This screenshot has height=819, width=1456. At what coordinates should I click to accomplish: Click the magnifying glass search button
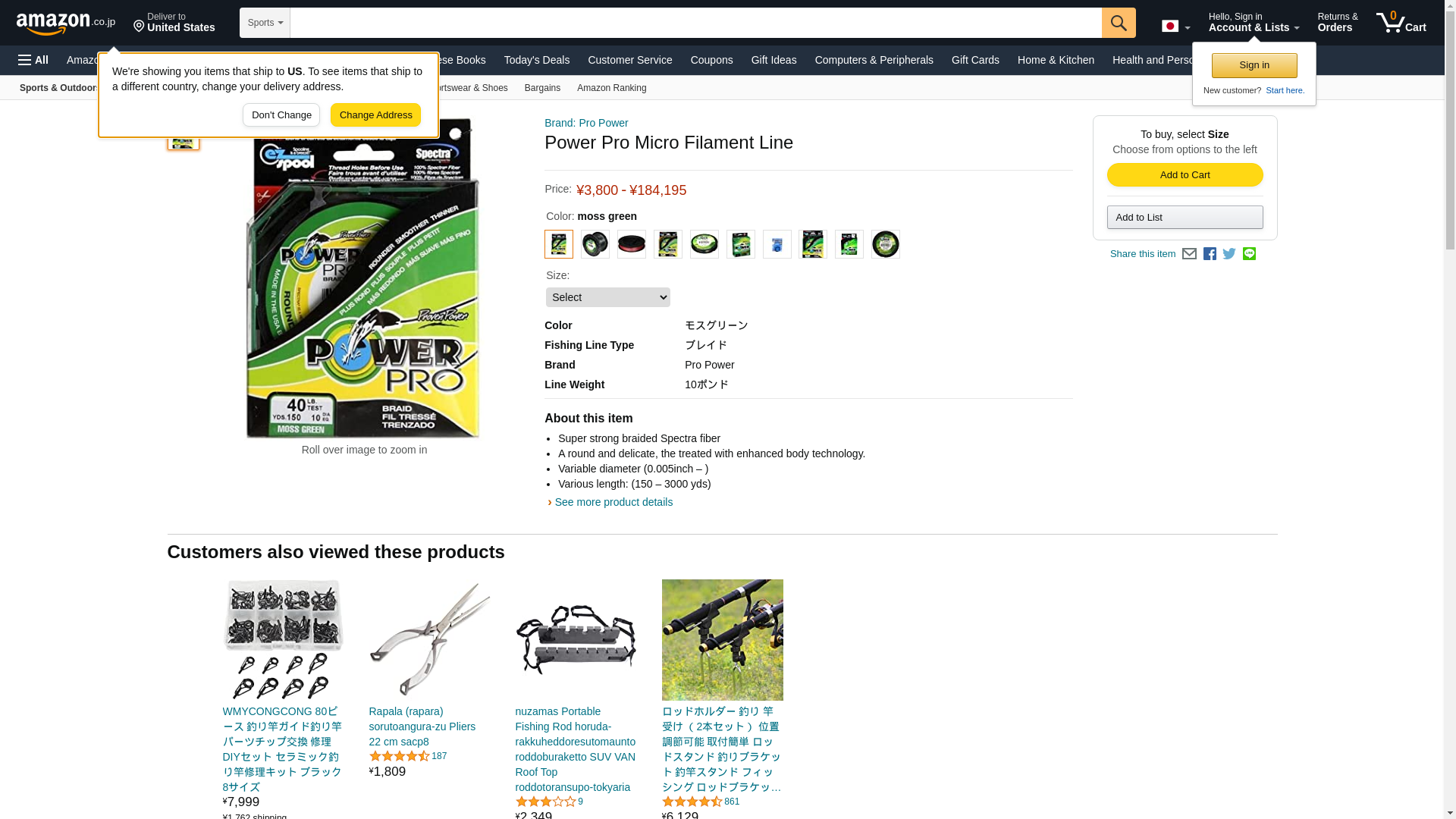(1119, 23)
